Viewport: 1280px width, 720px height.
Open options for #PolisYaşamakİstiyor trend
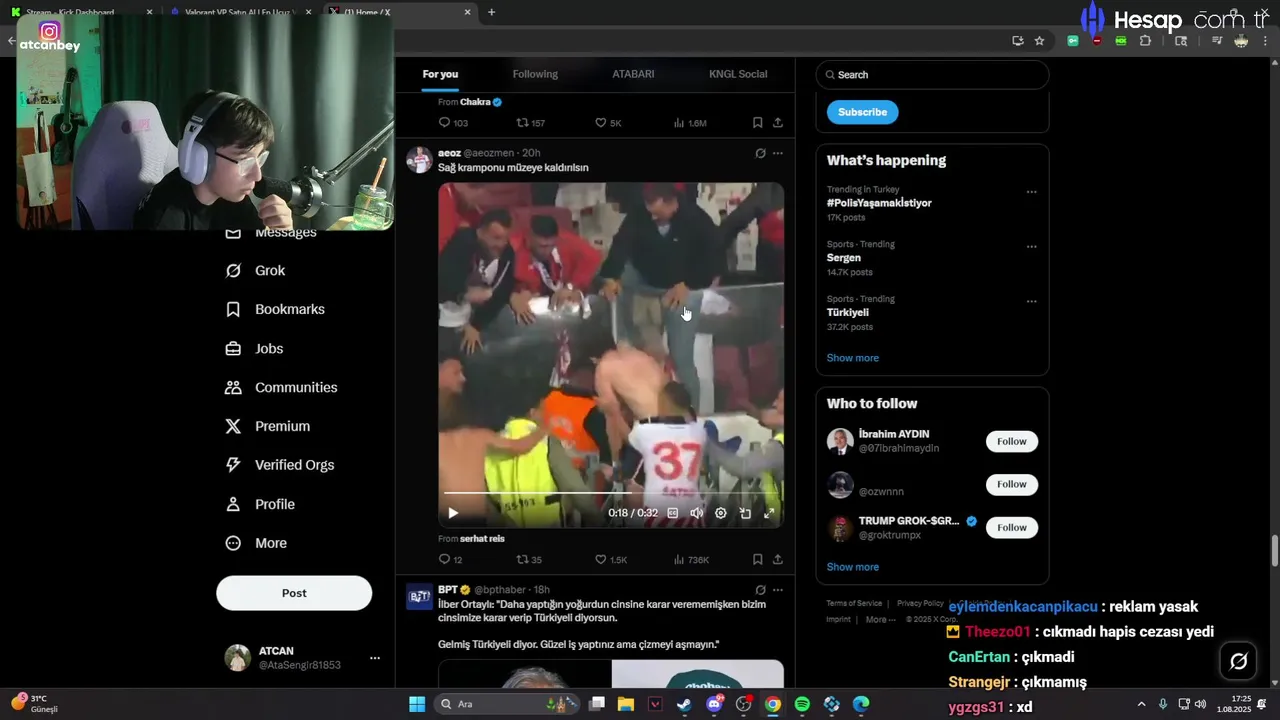(1031, 192)
